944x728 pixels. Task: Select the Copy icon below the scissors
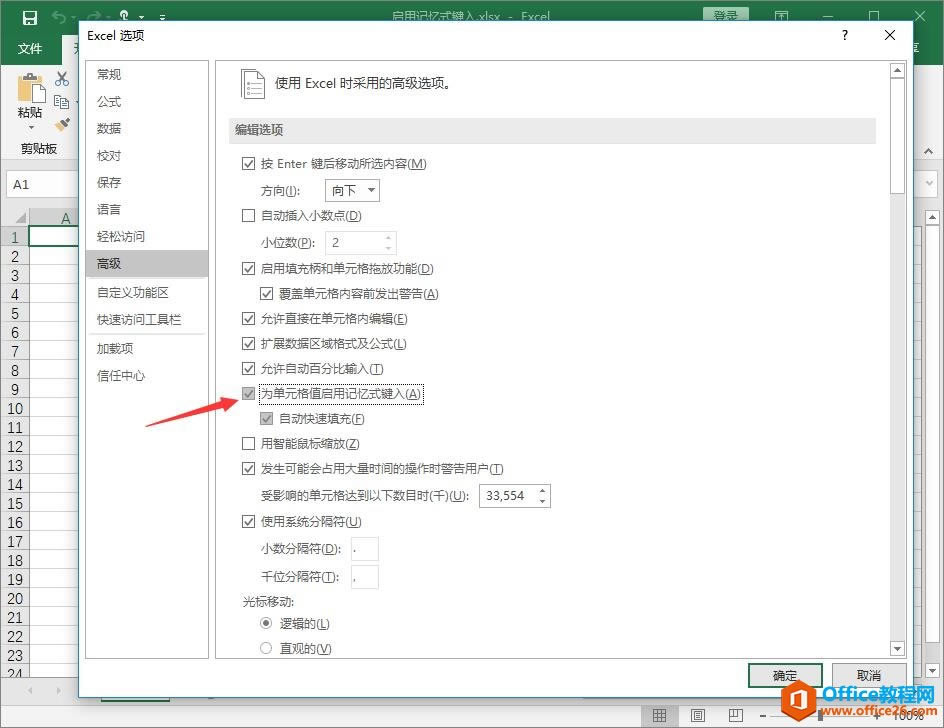click(x=61, y=101)
